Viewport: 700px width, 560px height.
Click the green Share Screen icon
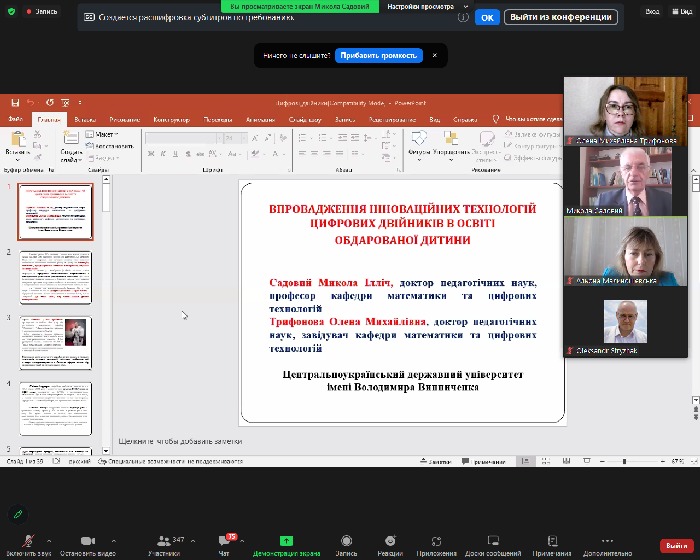286,541
